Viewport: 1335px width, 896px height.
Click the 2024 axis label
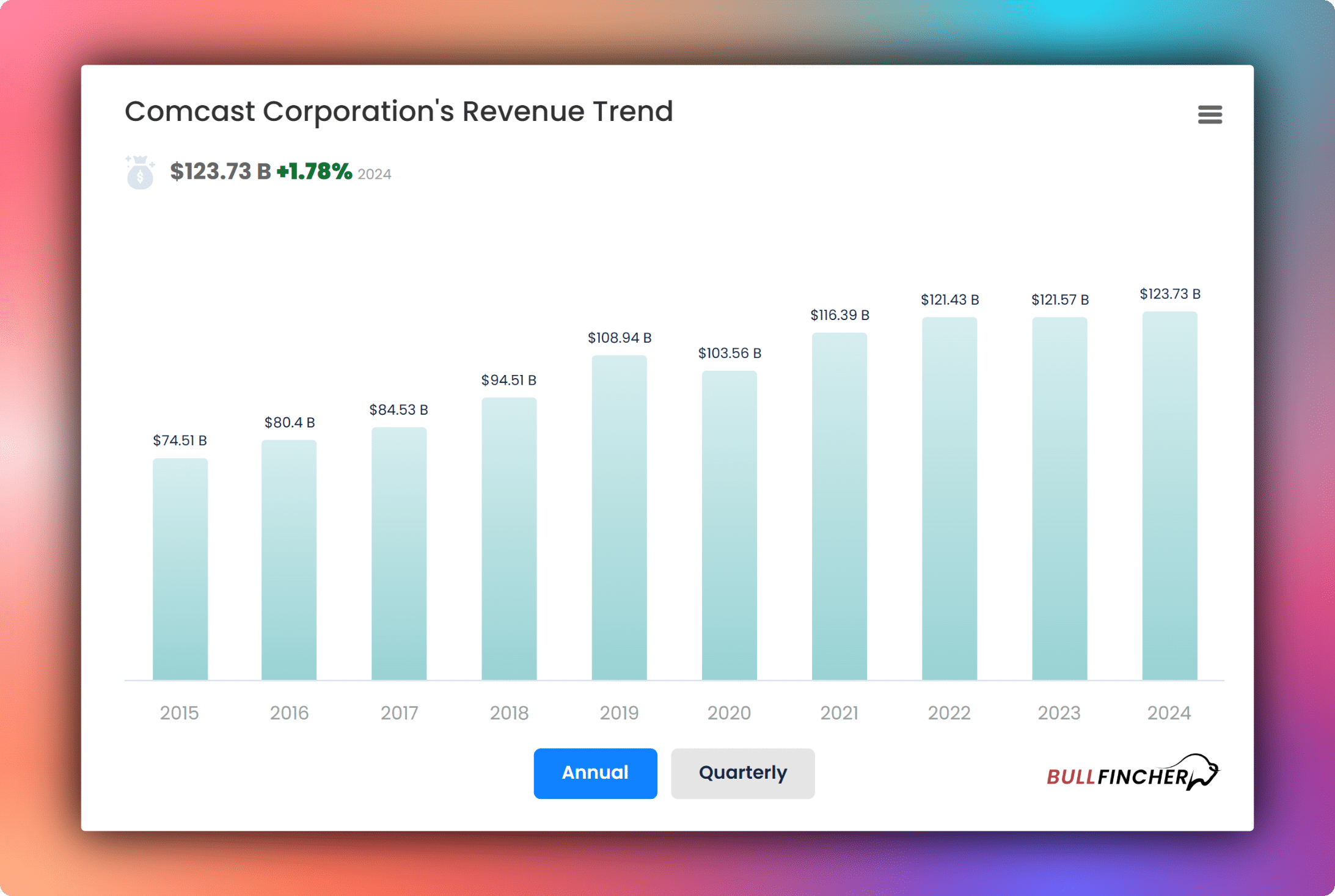pyautogui.click(x=1169, y=713)
